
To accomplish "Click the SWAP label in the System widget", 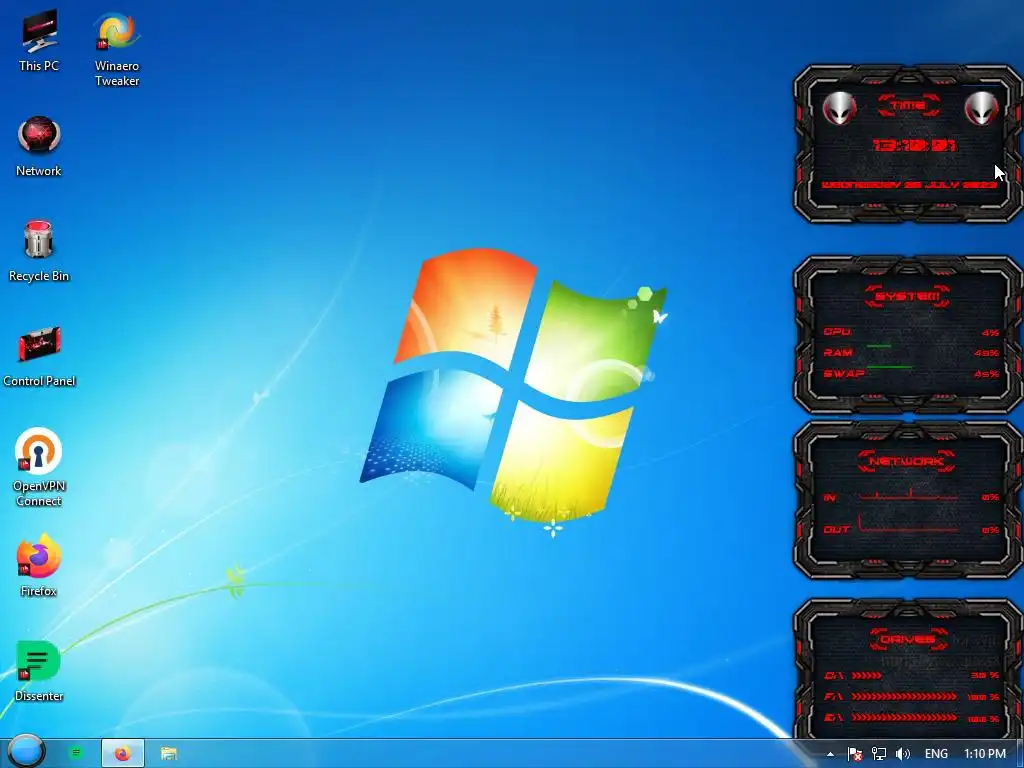I will click(844, 374).
